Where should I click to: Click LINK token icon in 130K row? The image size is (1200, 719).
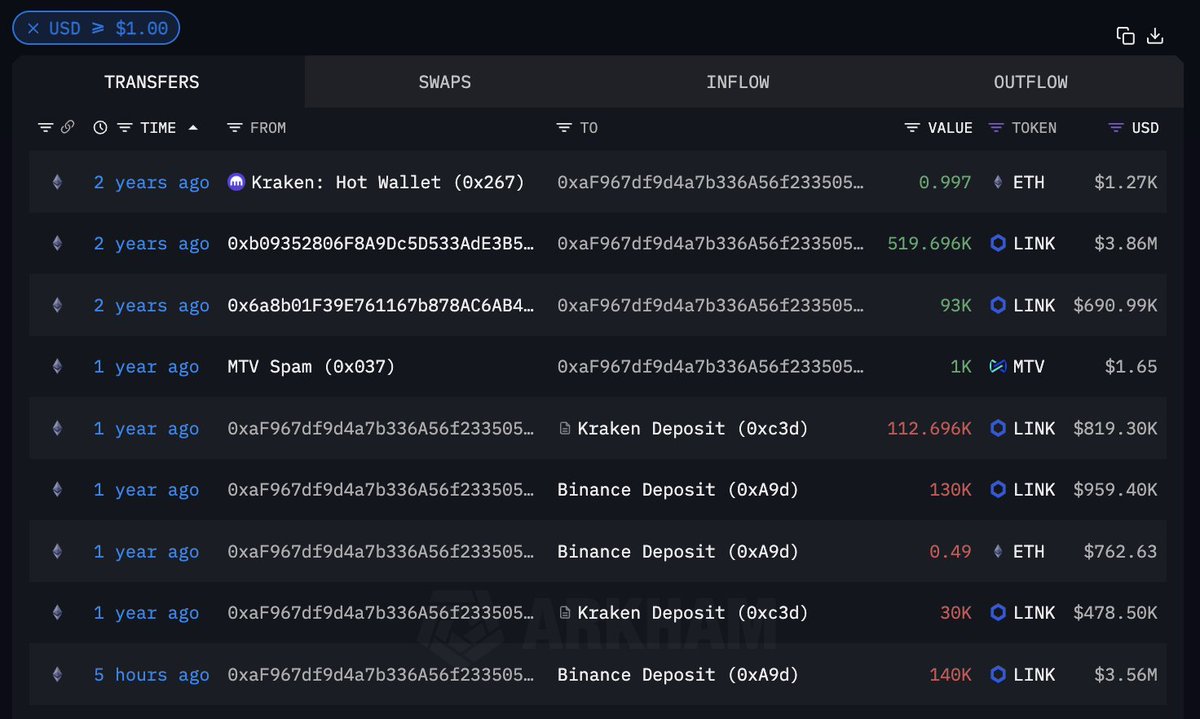click(x=997, y=490)
